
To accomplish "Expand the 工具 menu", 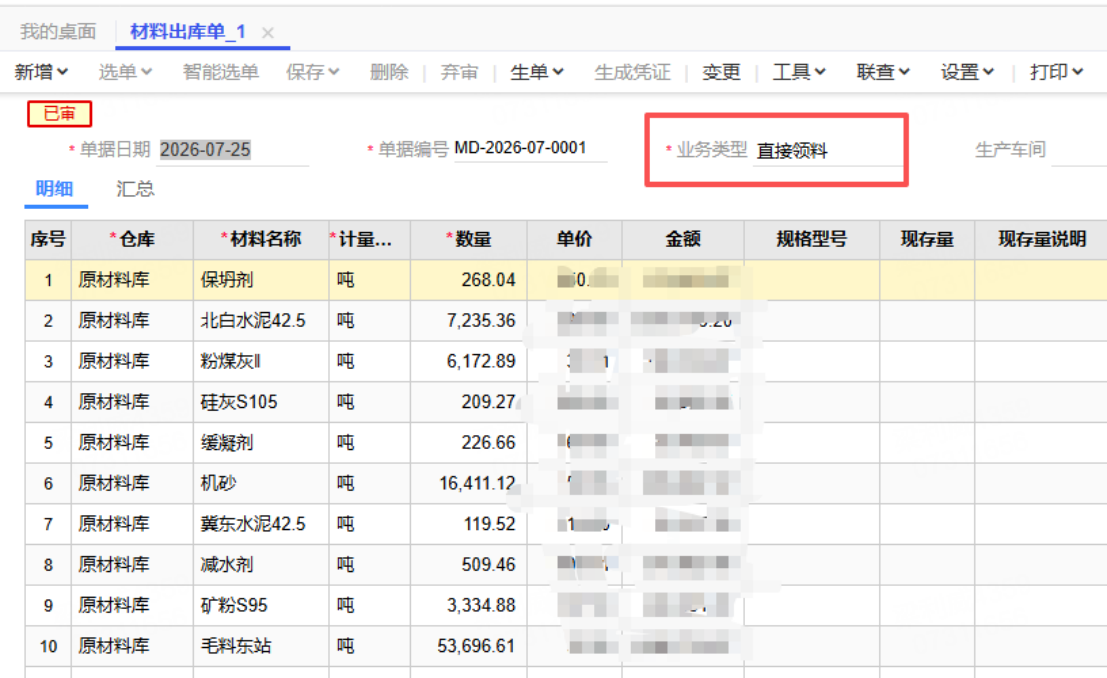I will click(x=799, y=72).
